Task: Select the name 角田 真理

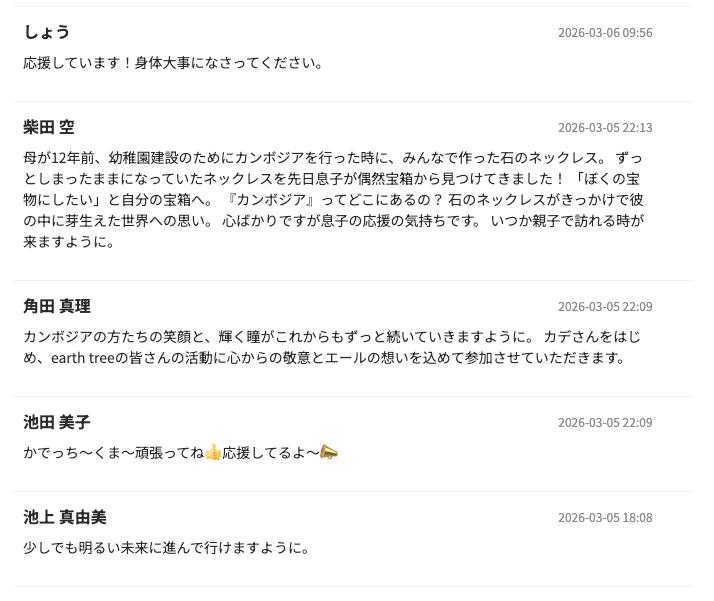Action: tap(57, 306)
